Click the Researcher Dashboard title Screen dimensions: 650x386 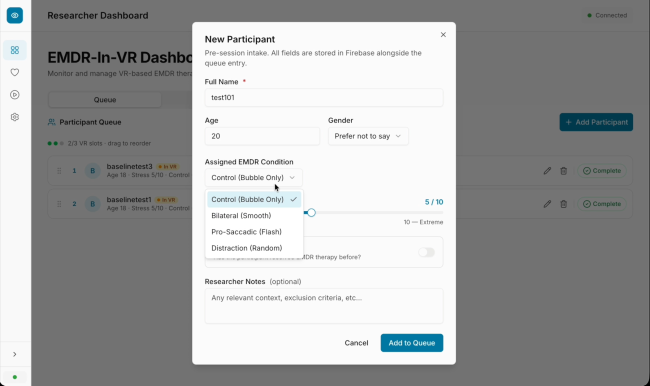tap(98, 15)
